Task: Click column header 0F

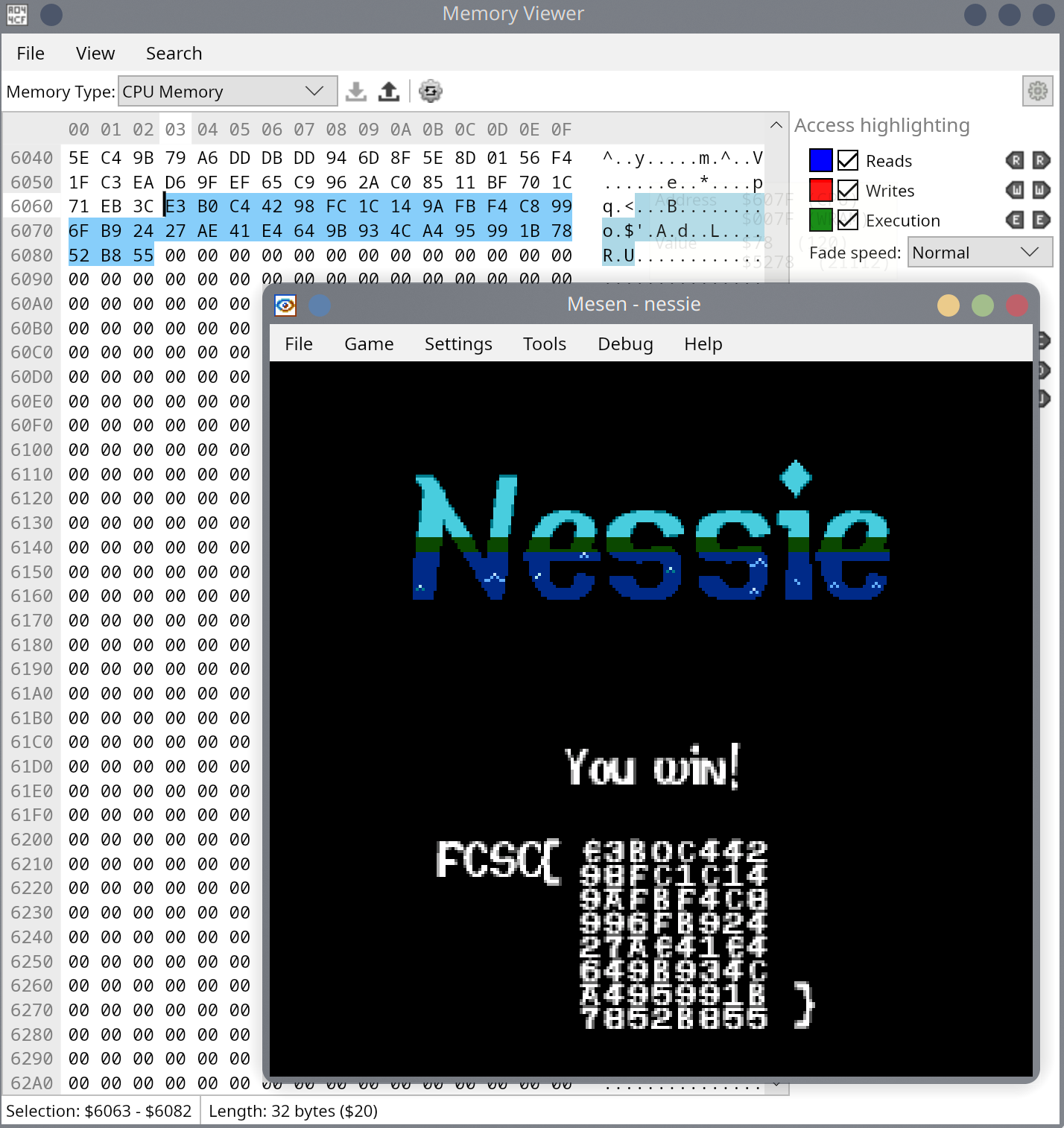Action: (x=562, y=130)
